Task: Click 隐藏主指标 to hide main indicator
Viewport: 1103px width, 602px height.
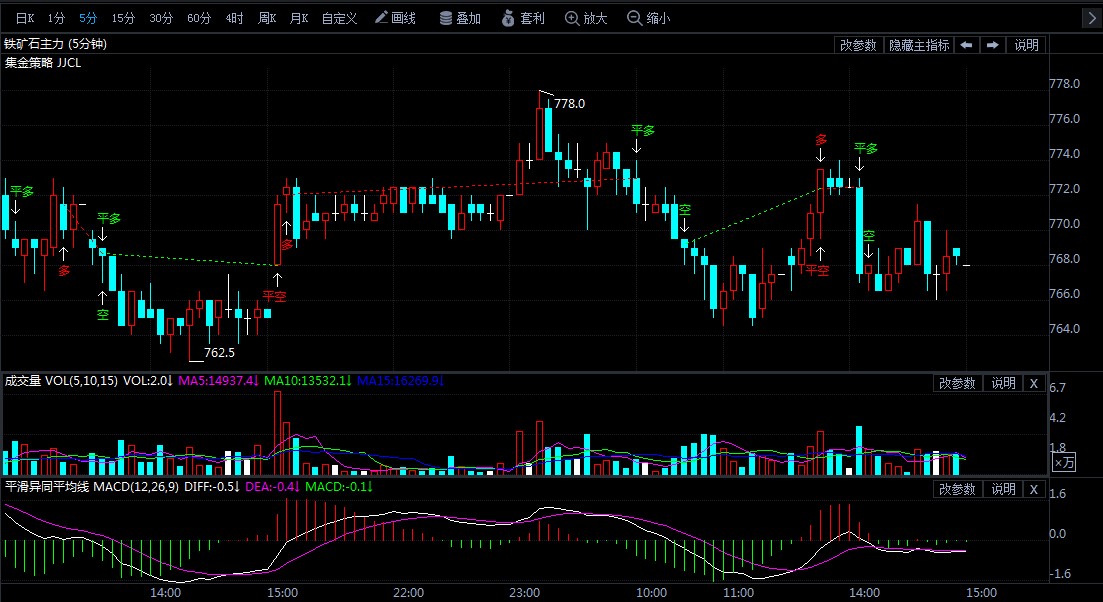Action: 919,45
